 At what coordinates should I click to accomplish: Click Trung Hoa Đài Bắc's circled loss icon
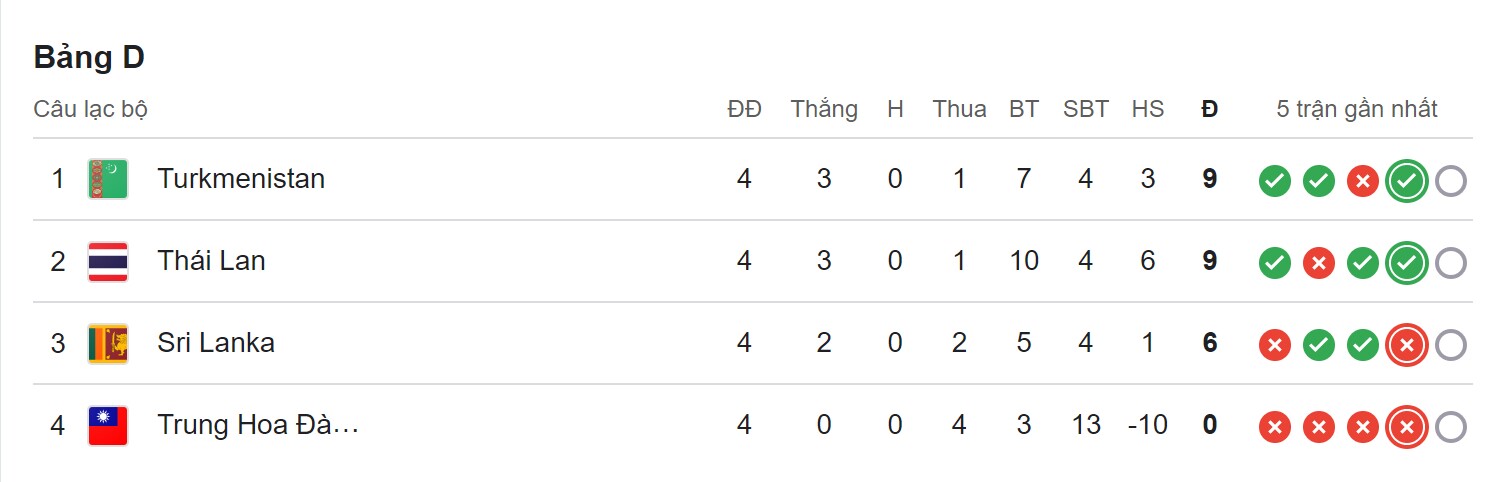1407,427
